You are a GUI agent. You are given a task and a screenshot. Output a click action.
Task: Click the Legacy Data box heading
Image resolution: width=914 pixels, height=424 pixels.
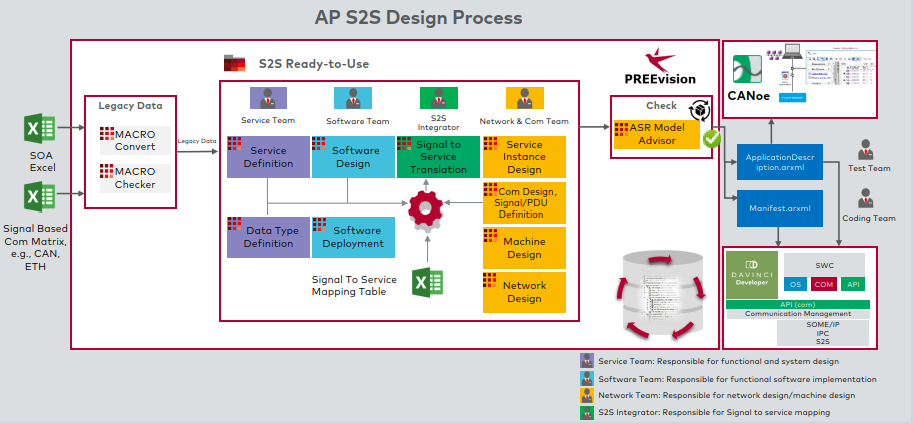130,106
